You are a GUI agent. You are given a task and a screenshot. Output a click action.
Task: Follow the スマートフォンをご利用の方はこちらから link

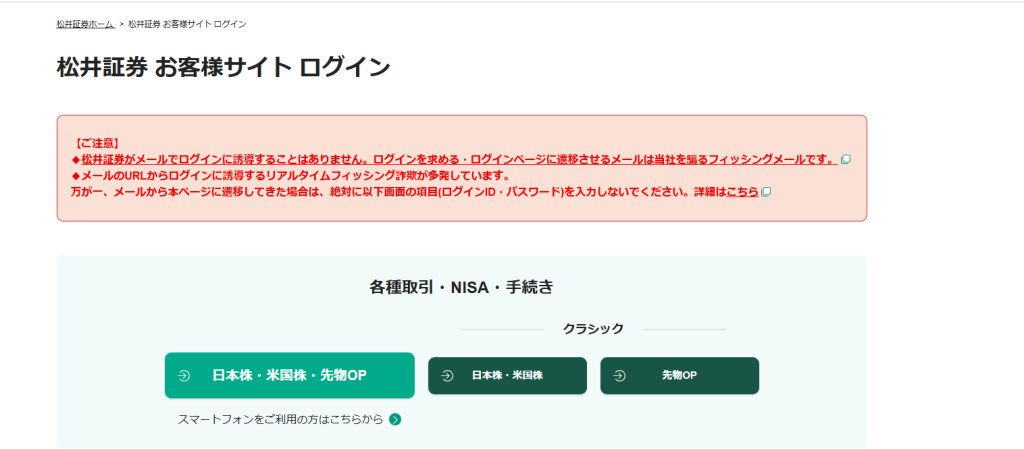(280, 419)
